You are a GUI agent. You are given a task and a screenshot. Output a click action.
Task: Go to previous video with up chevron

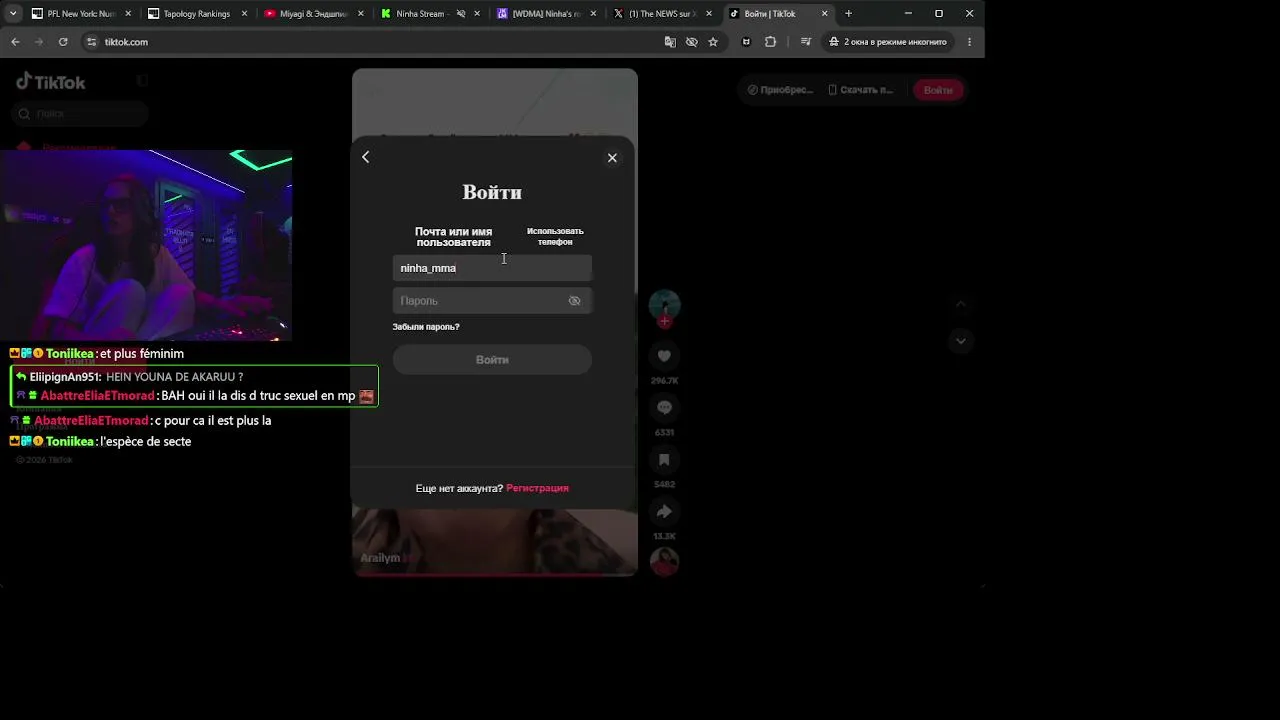point(960,304)
